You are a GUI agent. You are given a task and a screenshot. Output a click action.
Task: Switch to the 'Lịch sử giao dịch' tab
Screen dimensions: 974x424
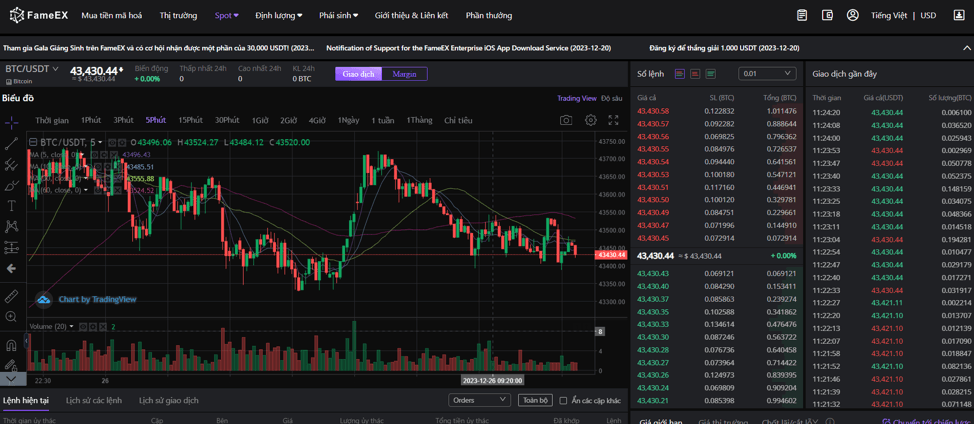pyautogui.click(x=168, y=400)
